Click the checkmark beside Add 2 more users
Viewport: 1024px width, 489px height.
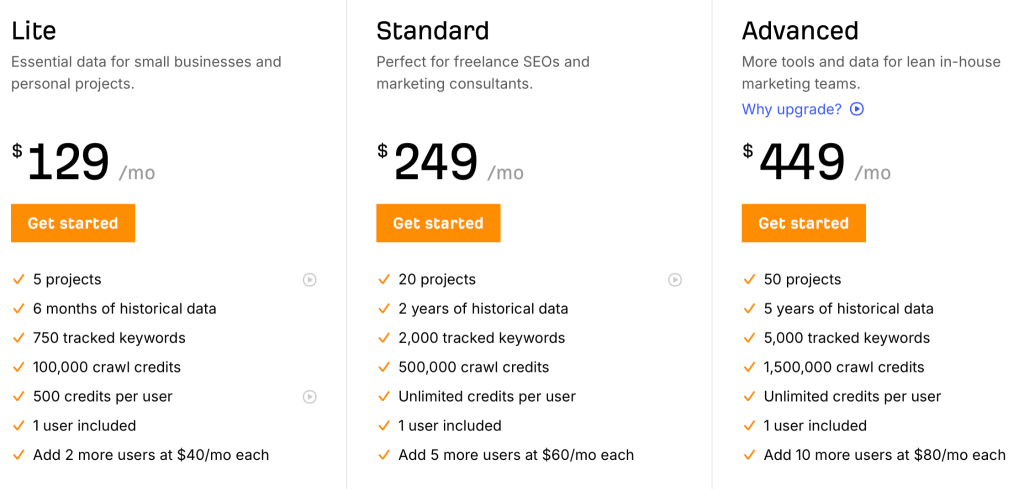18,455
